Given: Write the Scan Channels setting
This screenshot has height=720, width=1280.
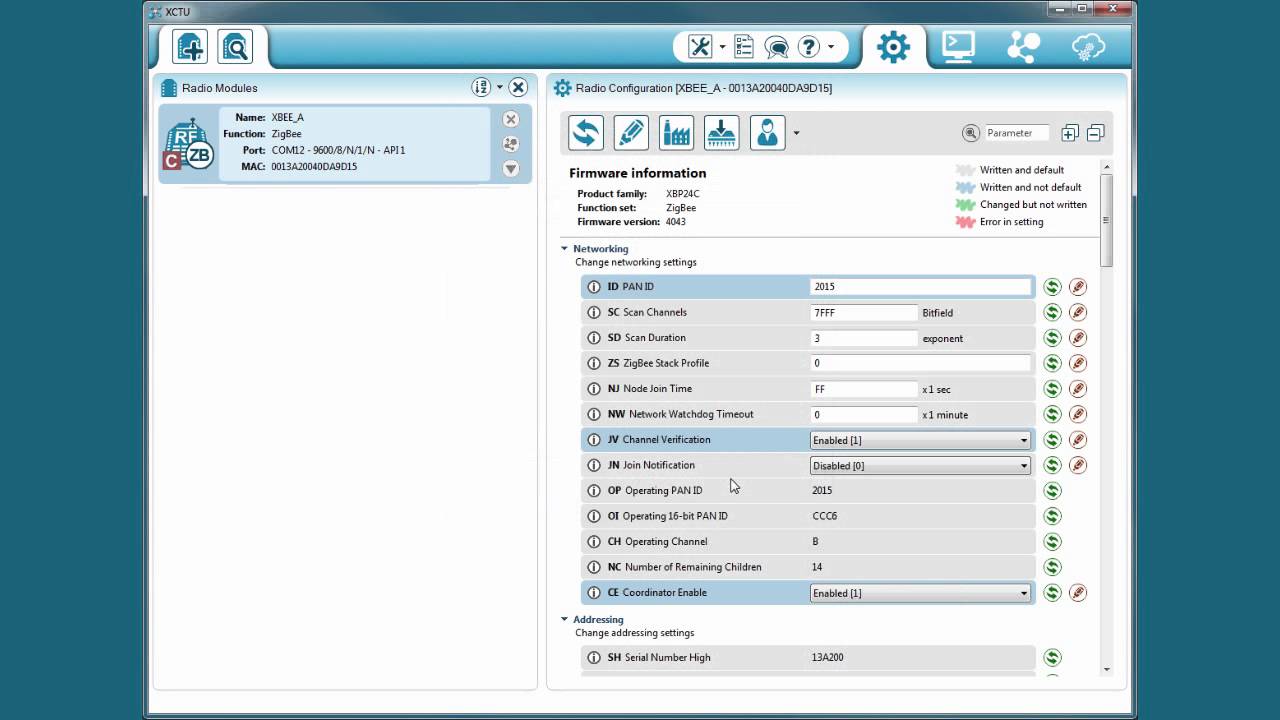Looking at the screenshot, I should (x=1077, y=312).
